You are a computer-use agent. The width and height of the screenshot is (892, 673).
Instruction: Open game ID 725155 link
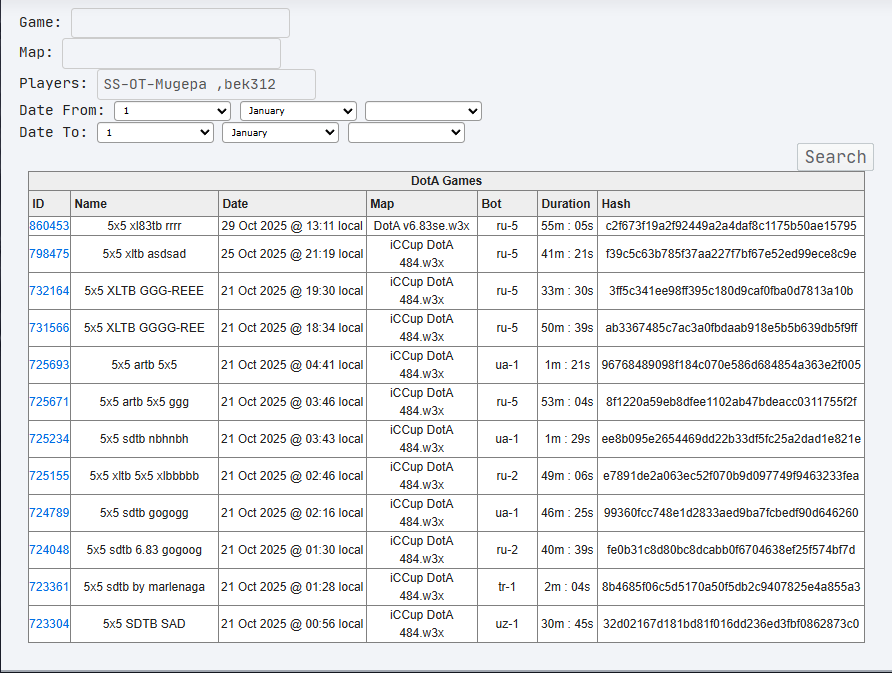[x=49, y=476]
